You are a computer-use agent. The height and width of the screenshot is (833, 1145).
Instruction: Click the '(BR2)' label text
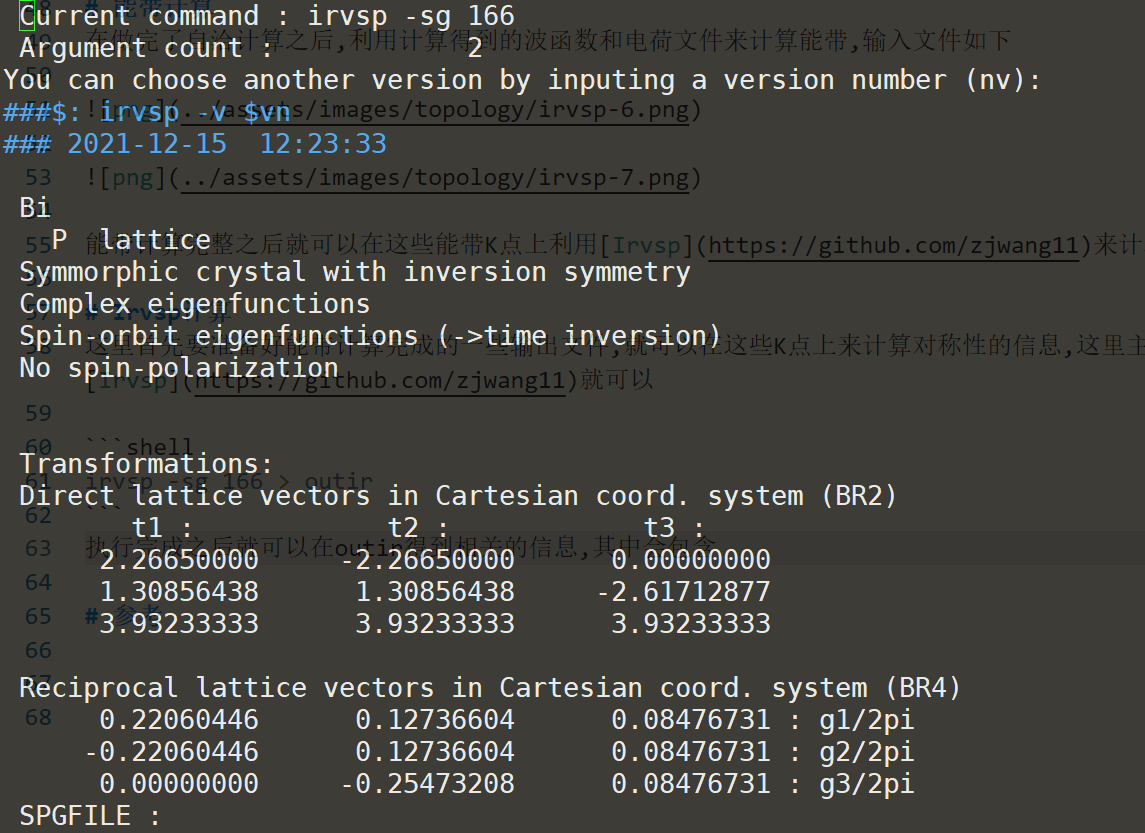[x=859, y=496]
